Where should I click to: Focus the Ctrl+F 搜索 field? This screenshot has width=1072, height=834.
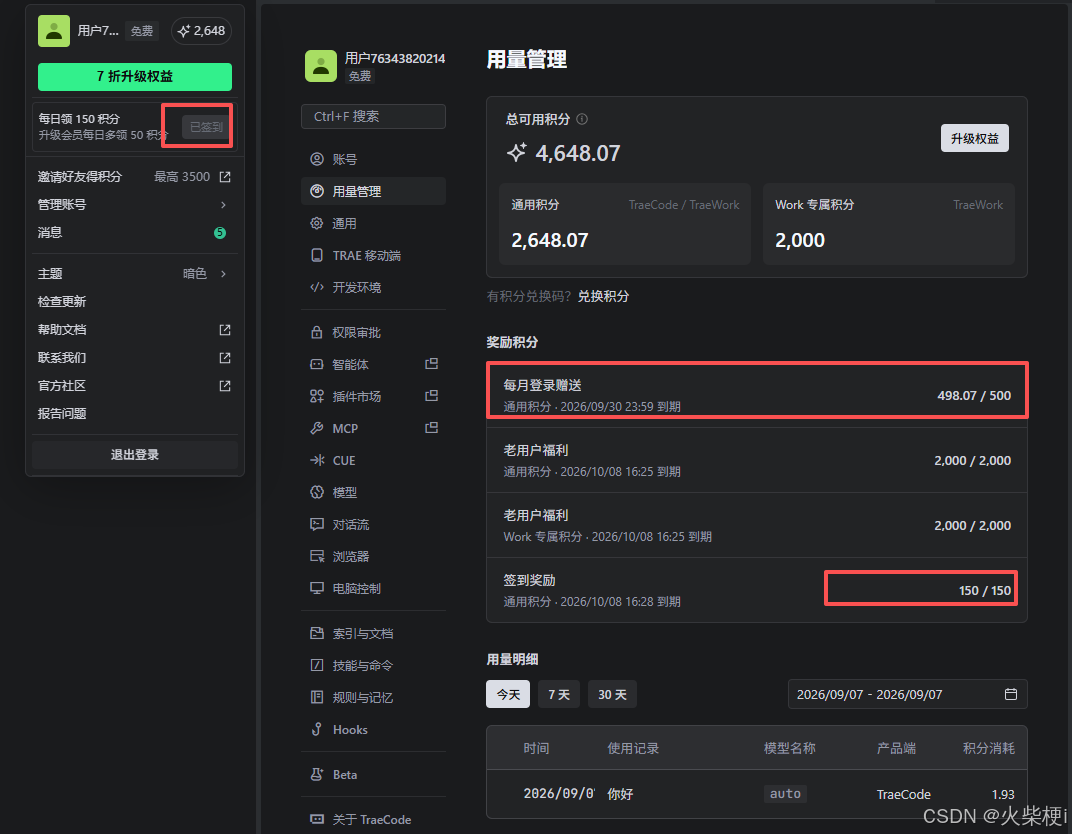(373, 116)
